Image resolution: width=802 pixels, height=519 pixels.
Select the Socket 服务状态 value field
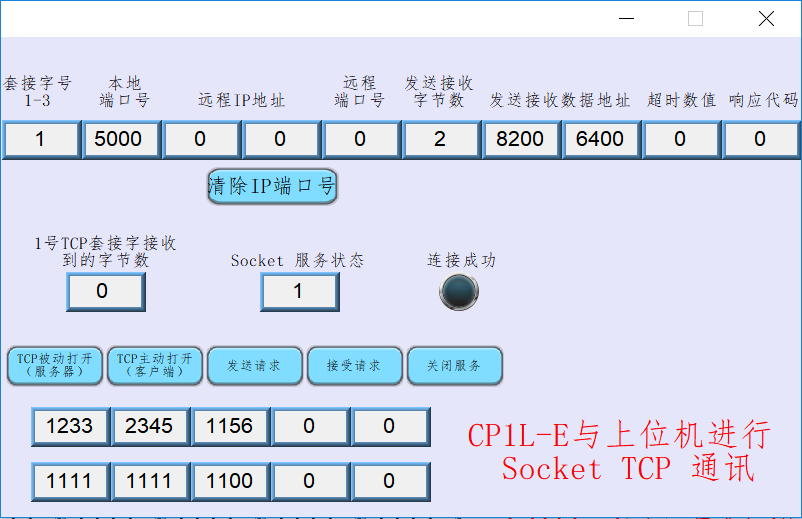pyautogui.click(x=299, y=291)
